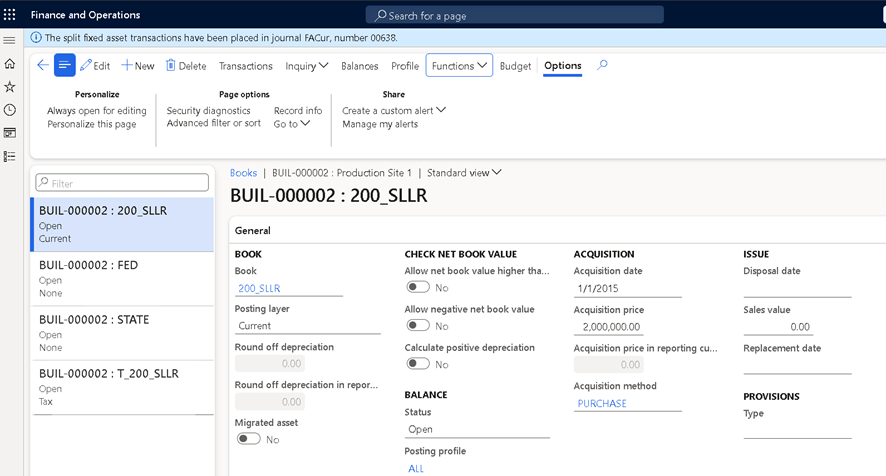Click the 200_SLLR book link
886x476 pixels.
click(x=258, y=289)
